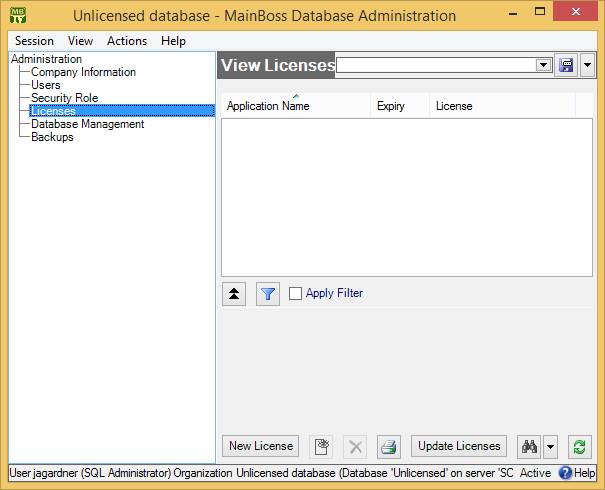
Task: Click the blue Help question mark icon
Action: point(565,473)
